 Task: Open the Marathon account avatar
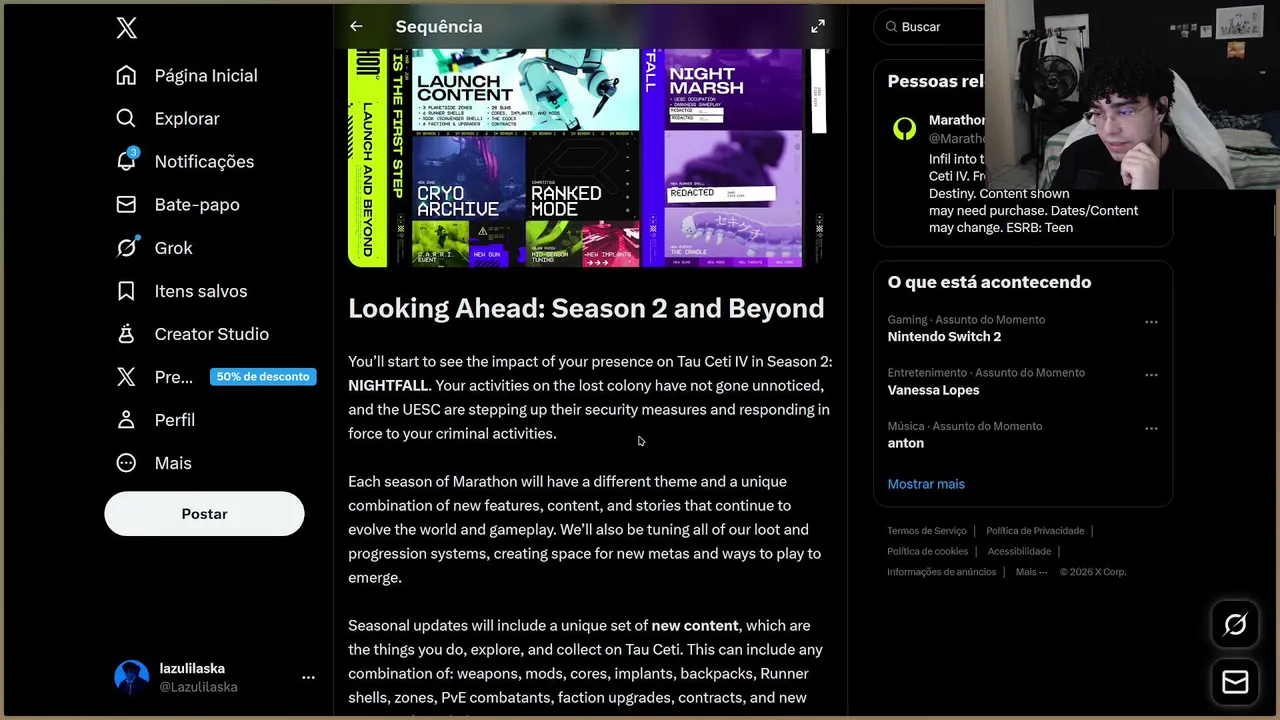(x=904, y=128)
